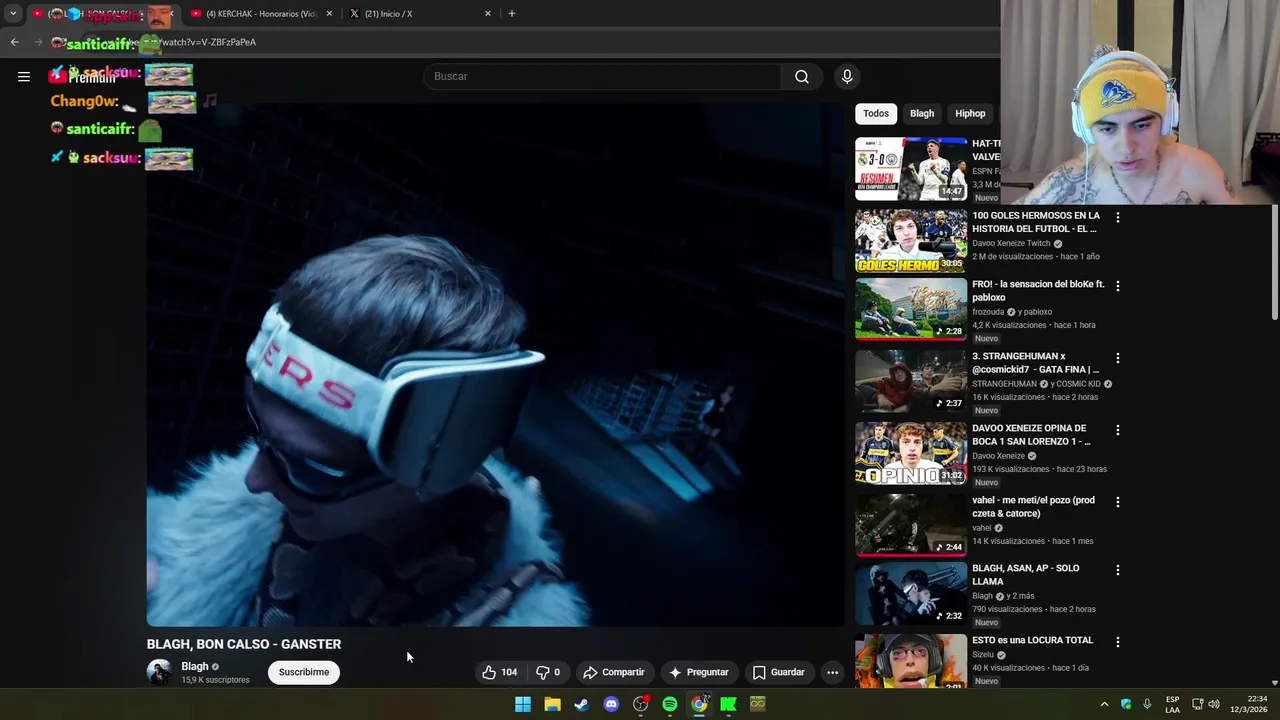
Task: Open options menu for ESTO es una LOCURA video
Action: (x=1118, y=642)
